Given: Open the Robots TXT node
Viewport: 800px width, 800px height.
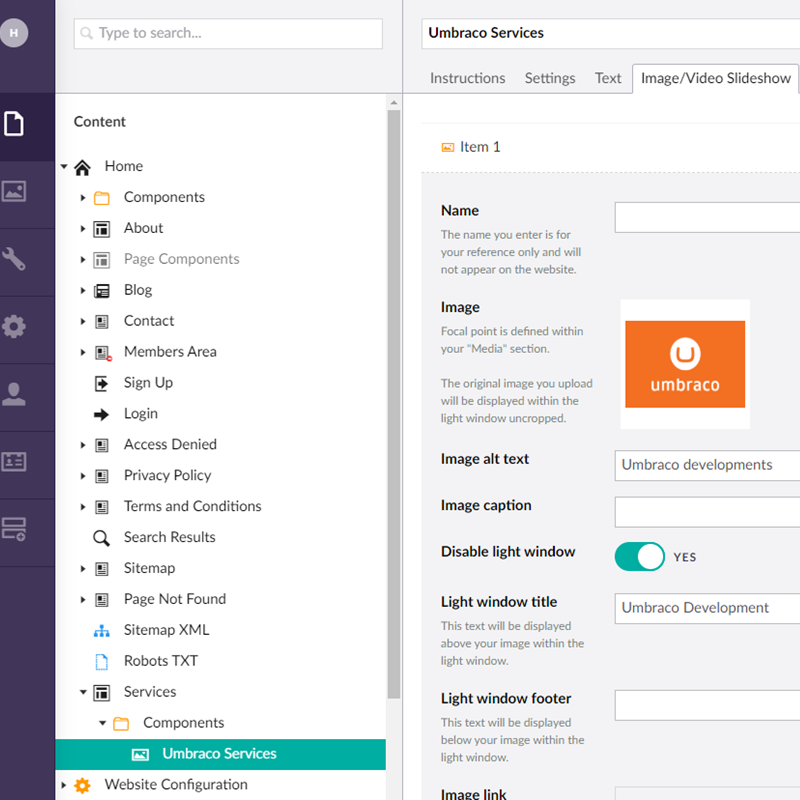Looking at the screenshot, I should 161,661.
